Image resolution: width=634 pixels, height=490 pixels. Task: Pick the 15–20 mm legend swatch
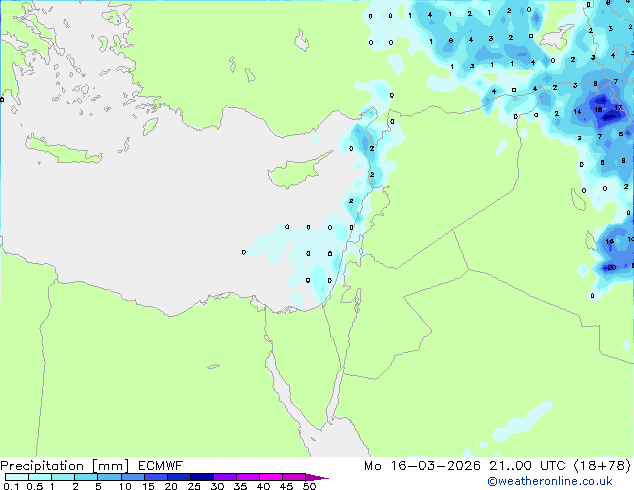point(155,477)
